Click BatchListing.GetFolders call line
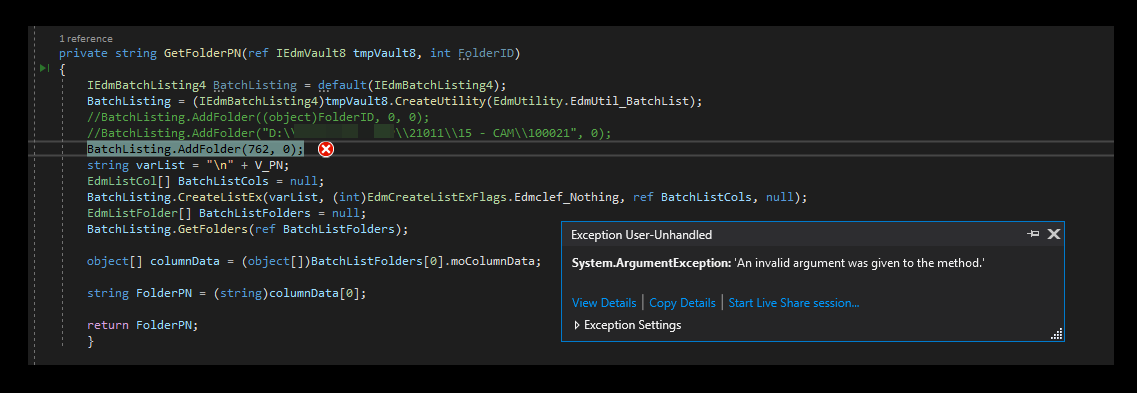 pos(248,229)
